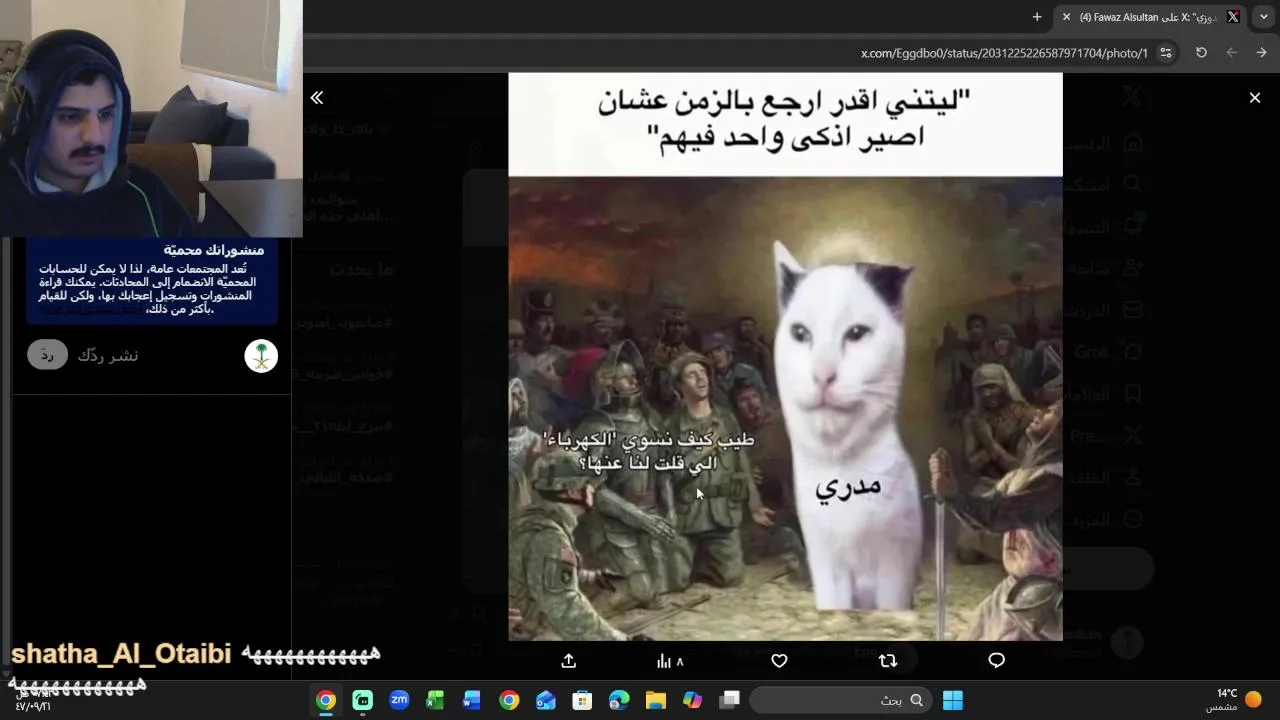The image size is (1280, 720).
Task: Repost using the retweet arrows icon
Action: coord(888,661)
